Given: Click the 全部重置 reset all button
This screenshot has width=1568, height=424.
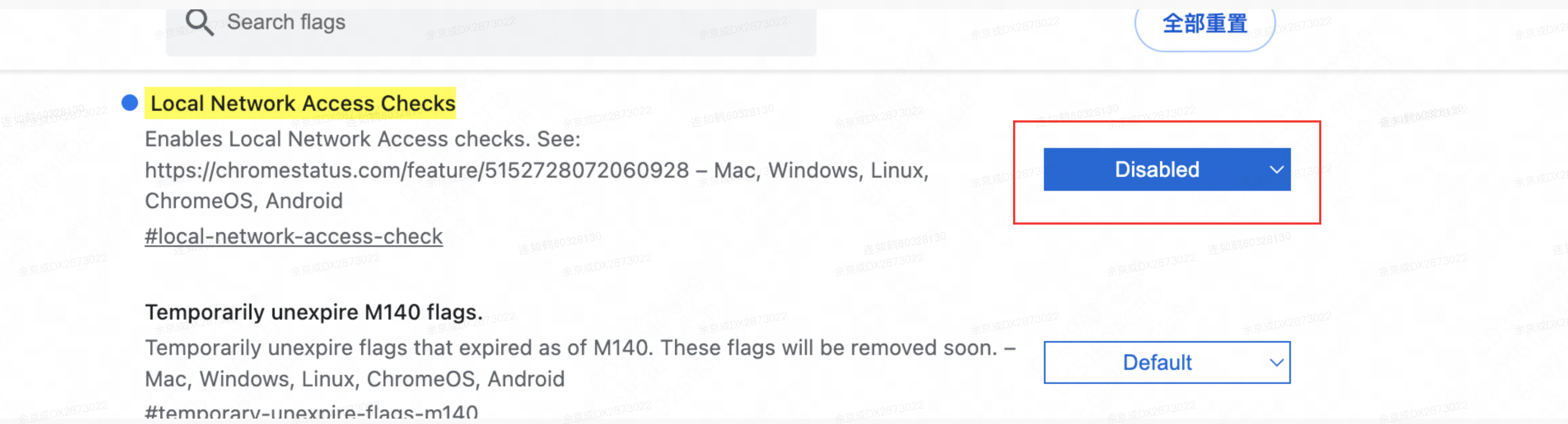Looking at the screenshot, I should click(x=1205, y=24).
